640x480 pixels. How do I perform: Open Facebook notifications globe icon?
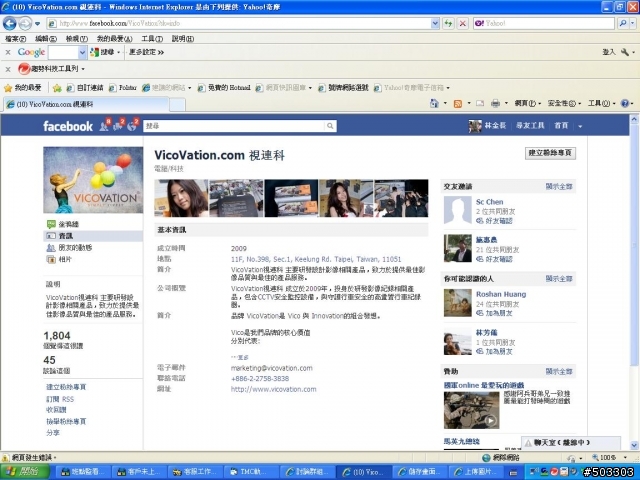pyautogui.click(x=132, y=125)
